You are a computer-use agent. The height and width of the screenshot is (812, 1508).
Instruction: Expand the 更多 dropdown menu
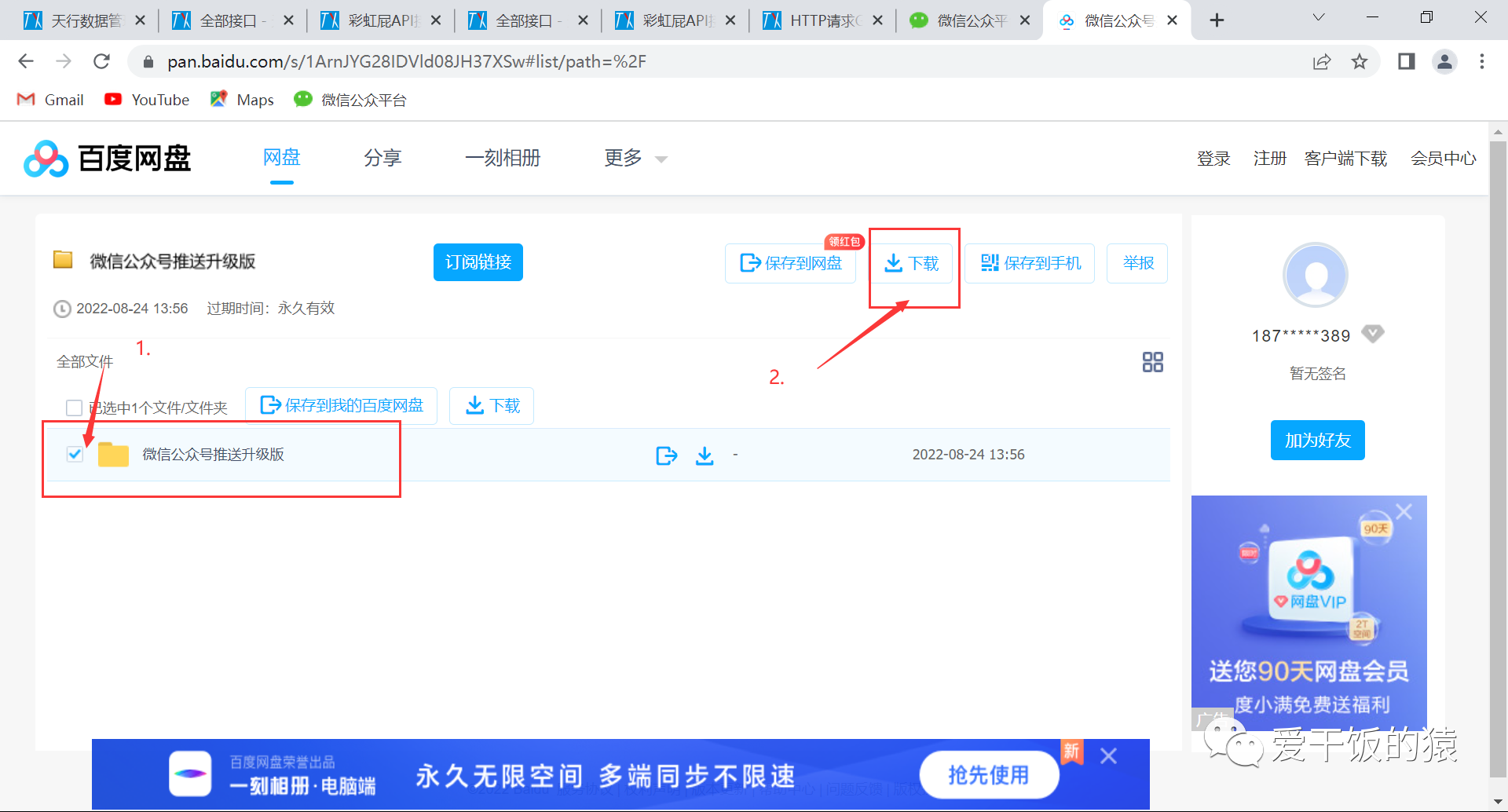pyautogui.click(x=635, y=158)
